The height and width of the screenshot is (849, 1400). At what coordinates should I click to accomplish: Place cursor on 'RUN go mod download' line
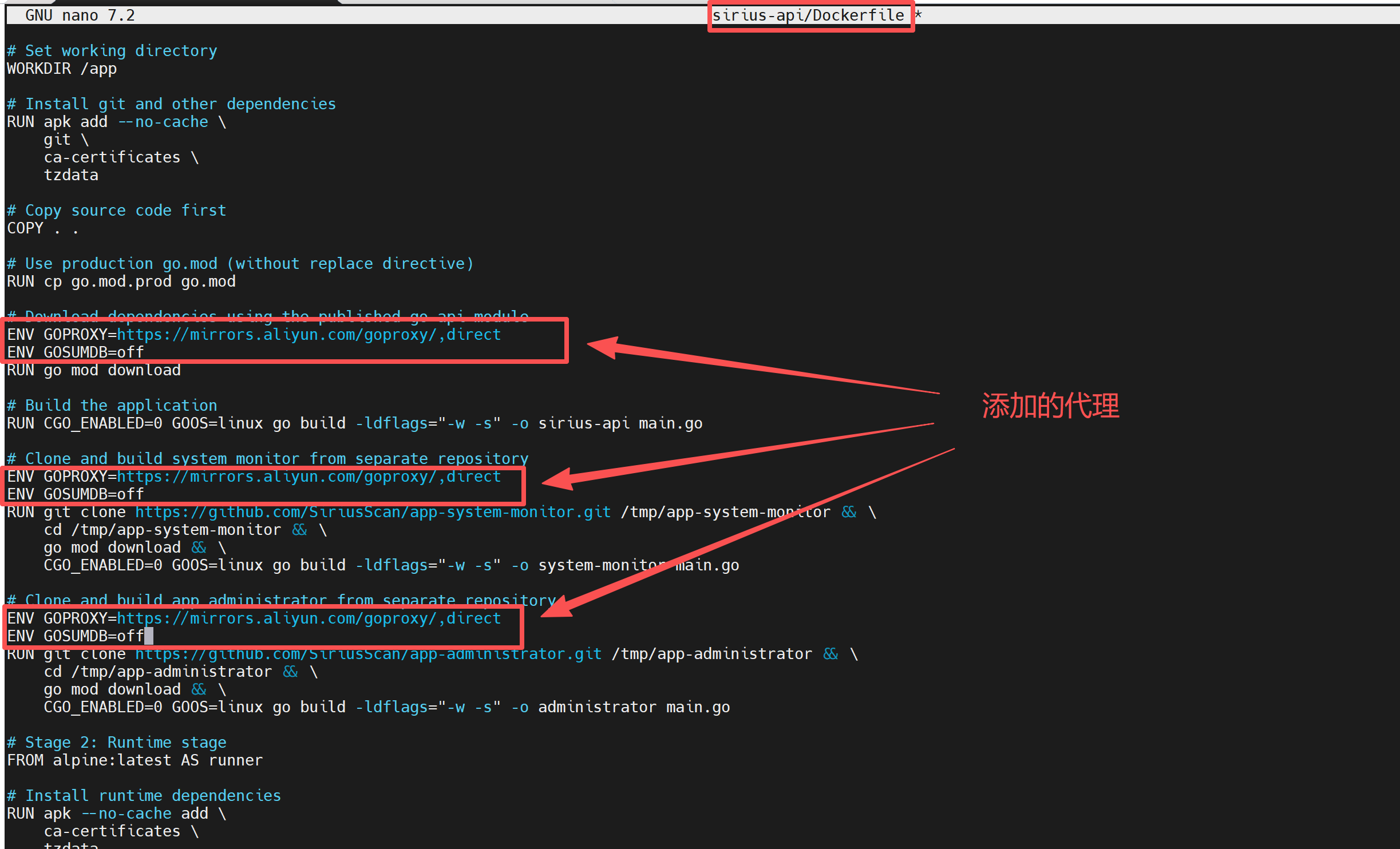click(x=94, y=371)
